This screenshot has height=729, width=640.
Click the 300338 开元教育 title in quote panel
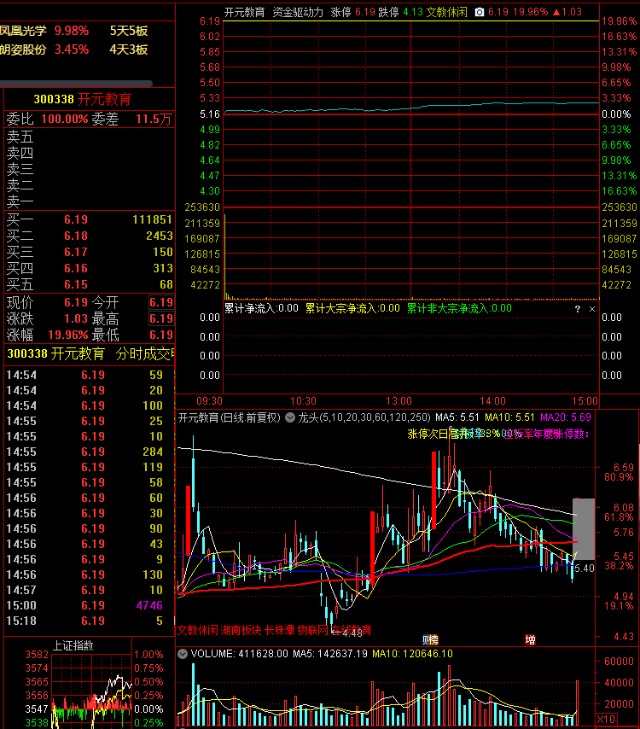tap(83, 99)
